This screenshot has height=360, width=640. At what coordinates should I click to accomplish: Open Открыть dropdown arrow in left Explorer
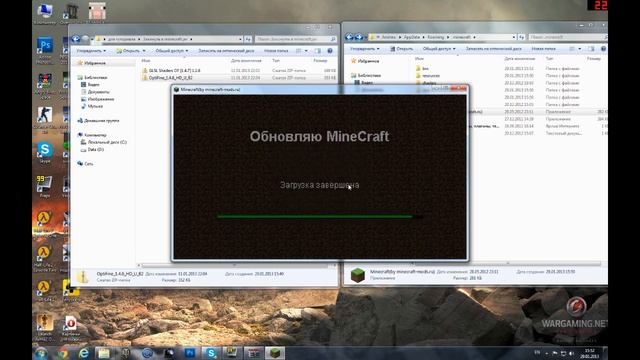pyautogui.click(x=144, y=51)
